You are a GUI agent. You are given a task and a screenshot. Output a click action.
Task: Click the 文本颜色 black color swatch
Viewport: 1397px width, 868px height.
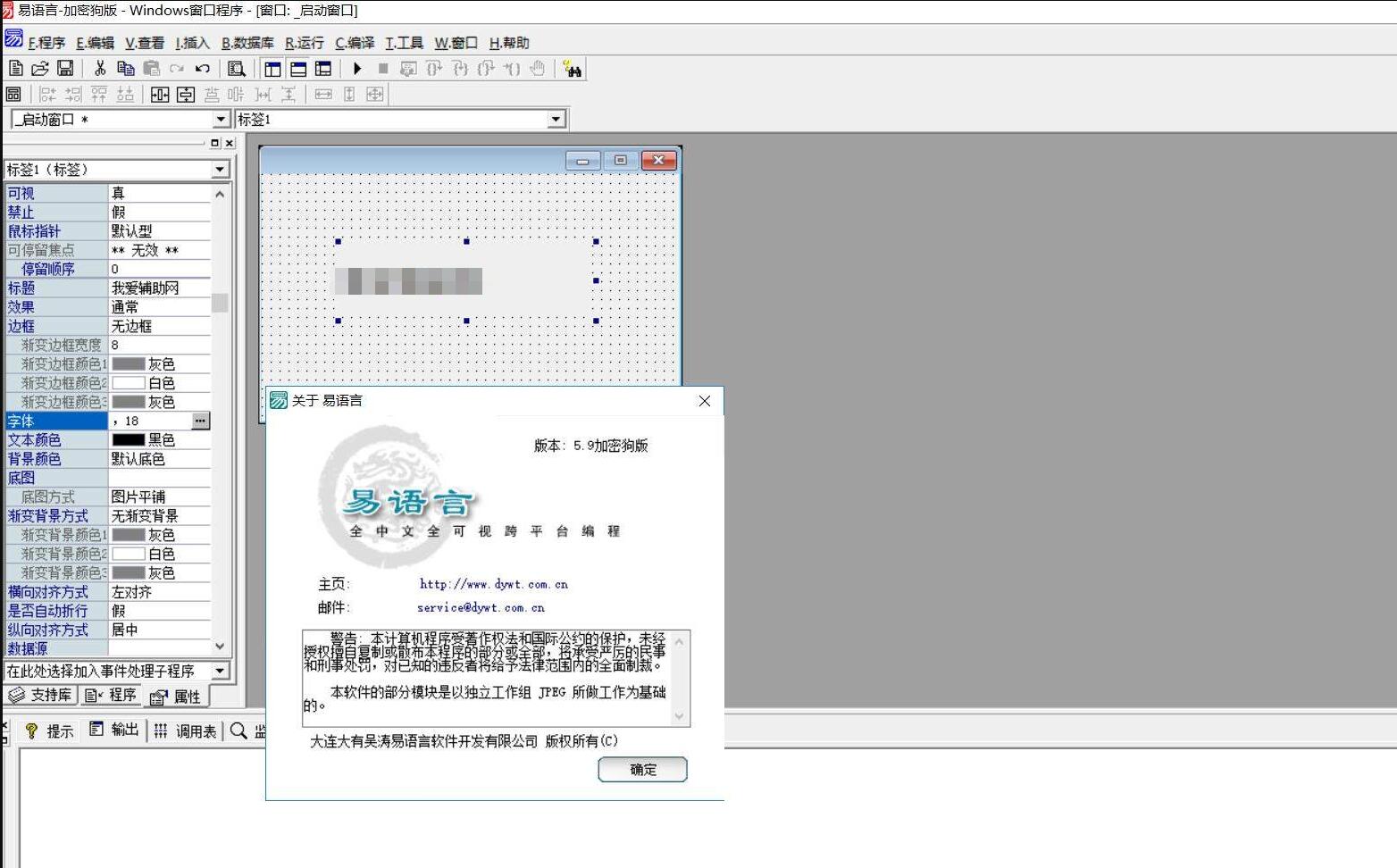coord(128,439)
